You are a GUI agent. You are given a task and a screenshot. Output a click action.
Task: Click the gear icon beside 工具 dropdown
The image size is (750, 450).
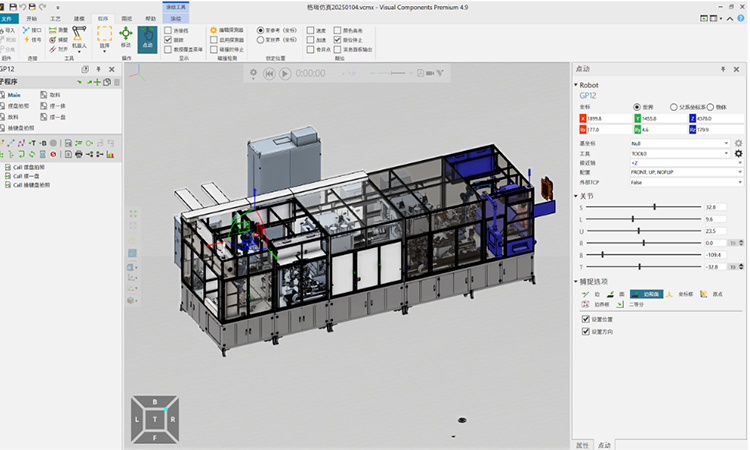pyautogui.click(x=738, y=153)
